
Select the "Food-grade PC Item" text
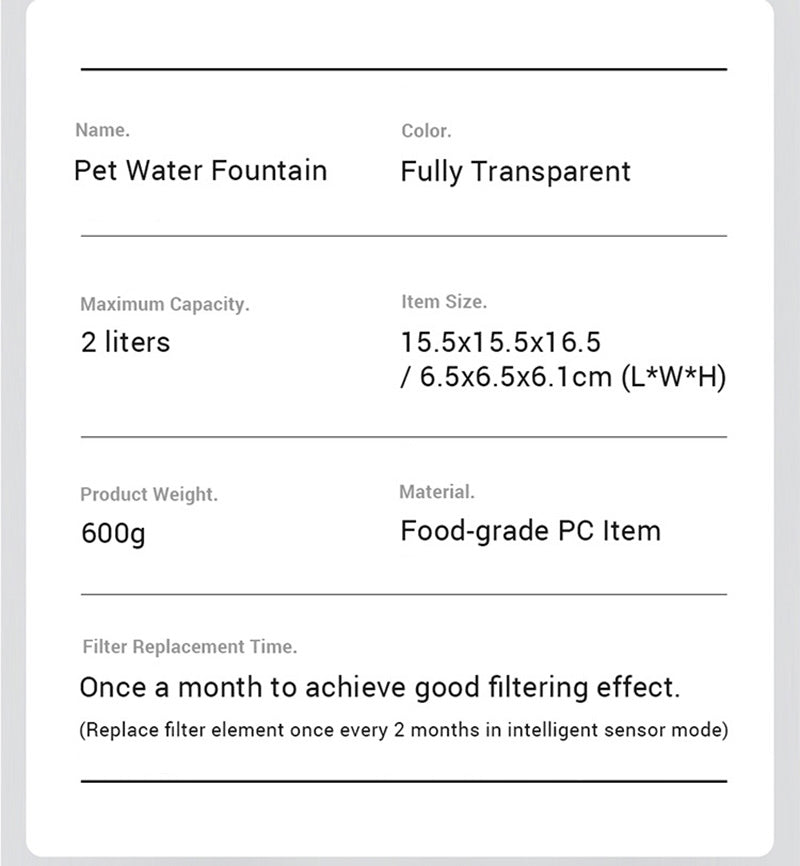(x=530, y=530)
